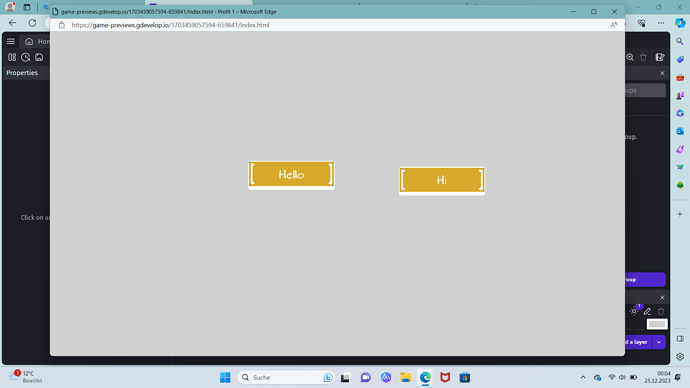Open the Edge sidebar Designer icon

[x=680, y=150]
